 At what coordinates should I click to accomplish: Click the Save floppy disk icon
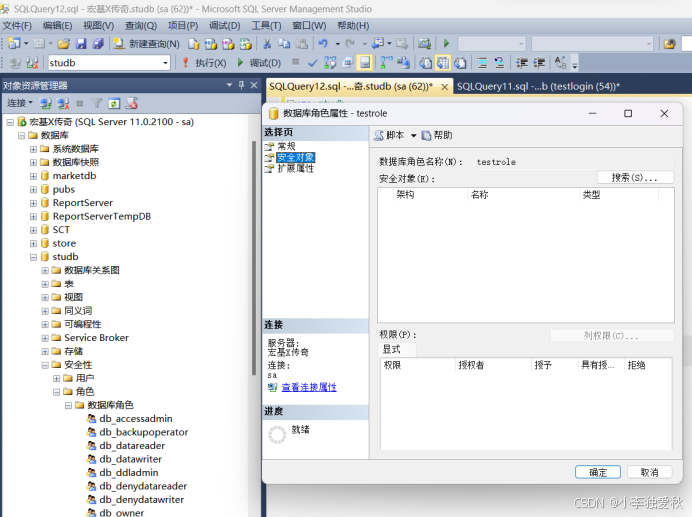click(x=81, y=44)
